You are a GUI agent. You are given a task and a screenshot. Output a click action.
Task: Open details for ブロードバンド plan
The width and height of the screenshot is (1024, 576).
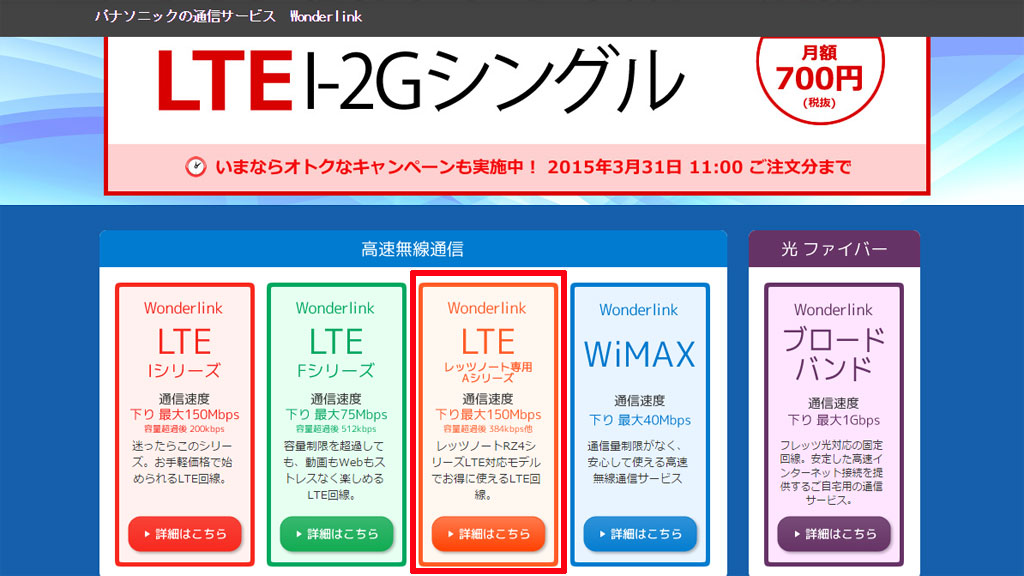click(x=834, y=534)
